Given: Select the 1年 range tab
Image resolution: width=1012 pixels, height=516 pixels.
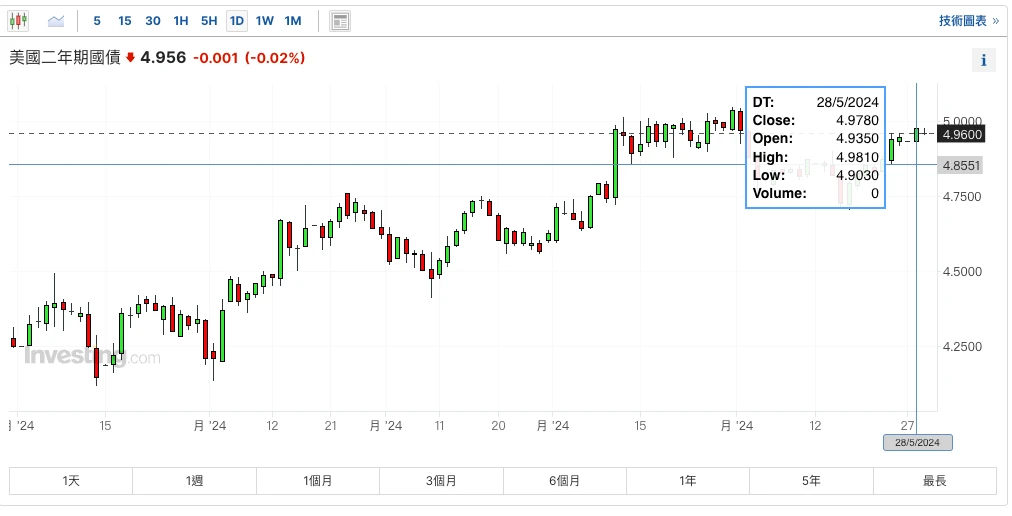Looking at the screenshot, I should [688, 481].
